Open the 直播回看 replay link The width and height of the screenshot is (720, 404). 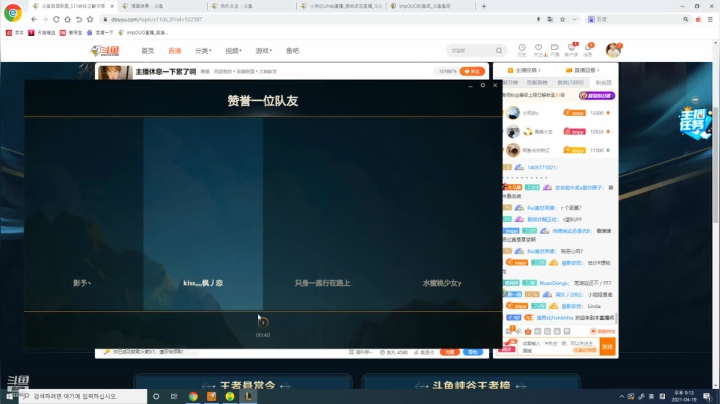coord(583,70)
